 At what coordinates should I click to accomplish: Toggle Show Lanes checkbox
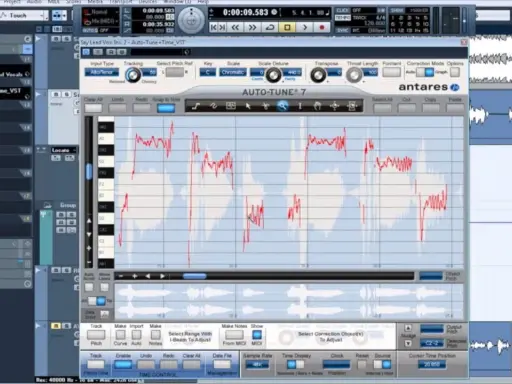[104, 287]
